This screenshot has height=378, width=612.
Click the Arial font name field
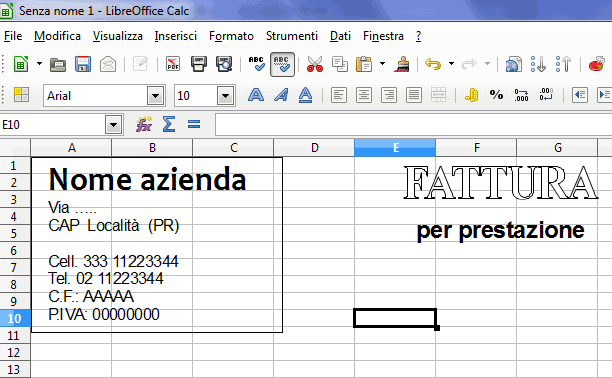96,96
